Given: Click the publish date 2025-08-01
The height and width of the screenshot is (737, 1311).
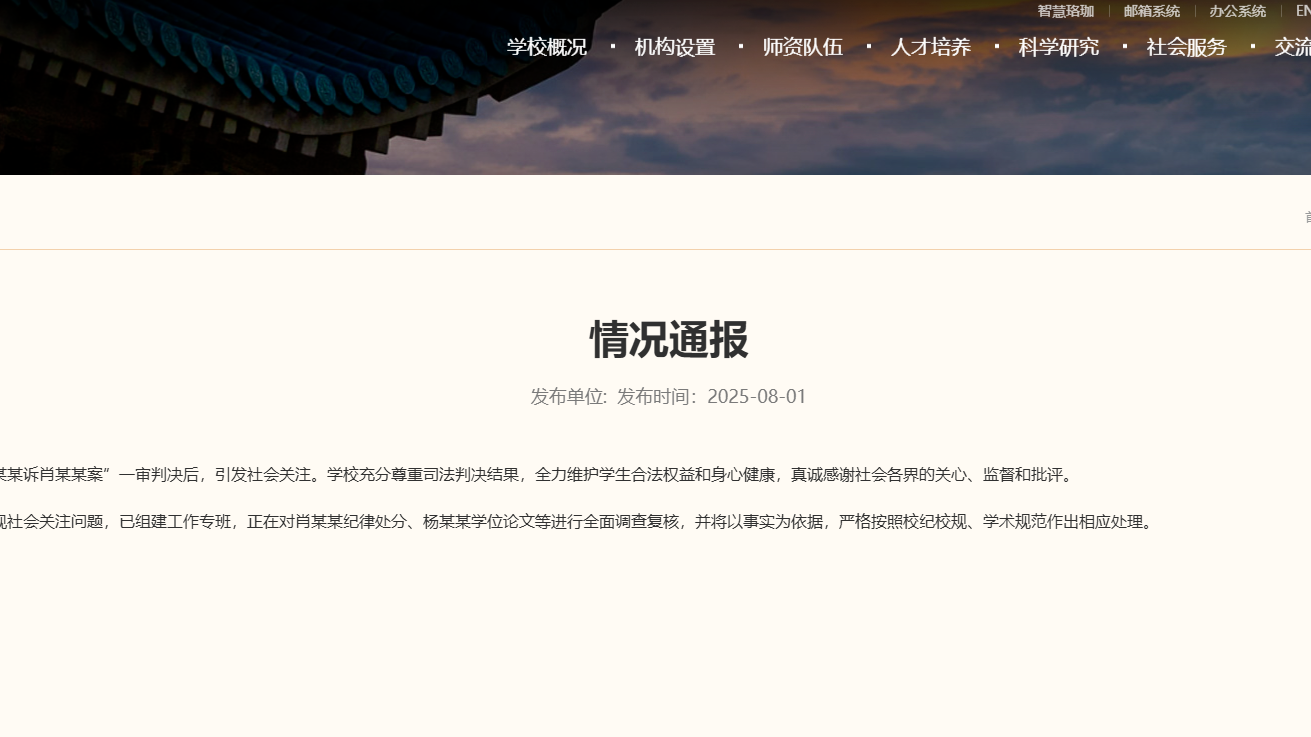Looking at the screenshot, I should [756, 396].
